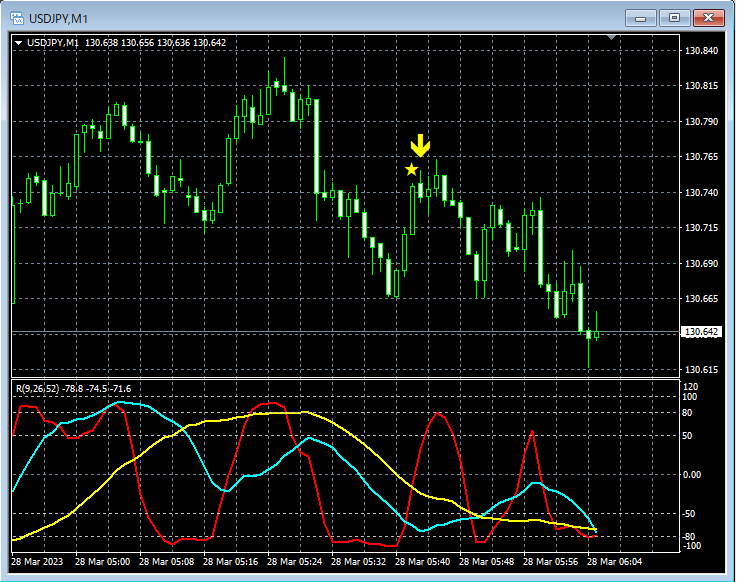Click the OHLC values 130.638 130.656 130.636 130.642
Image resolution: width=737 pixels, height=582 pixels.
pyautogui.click(x=156, y=43)
